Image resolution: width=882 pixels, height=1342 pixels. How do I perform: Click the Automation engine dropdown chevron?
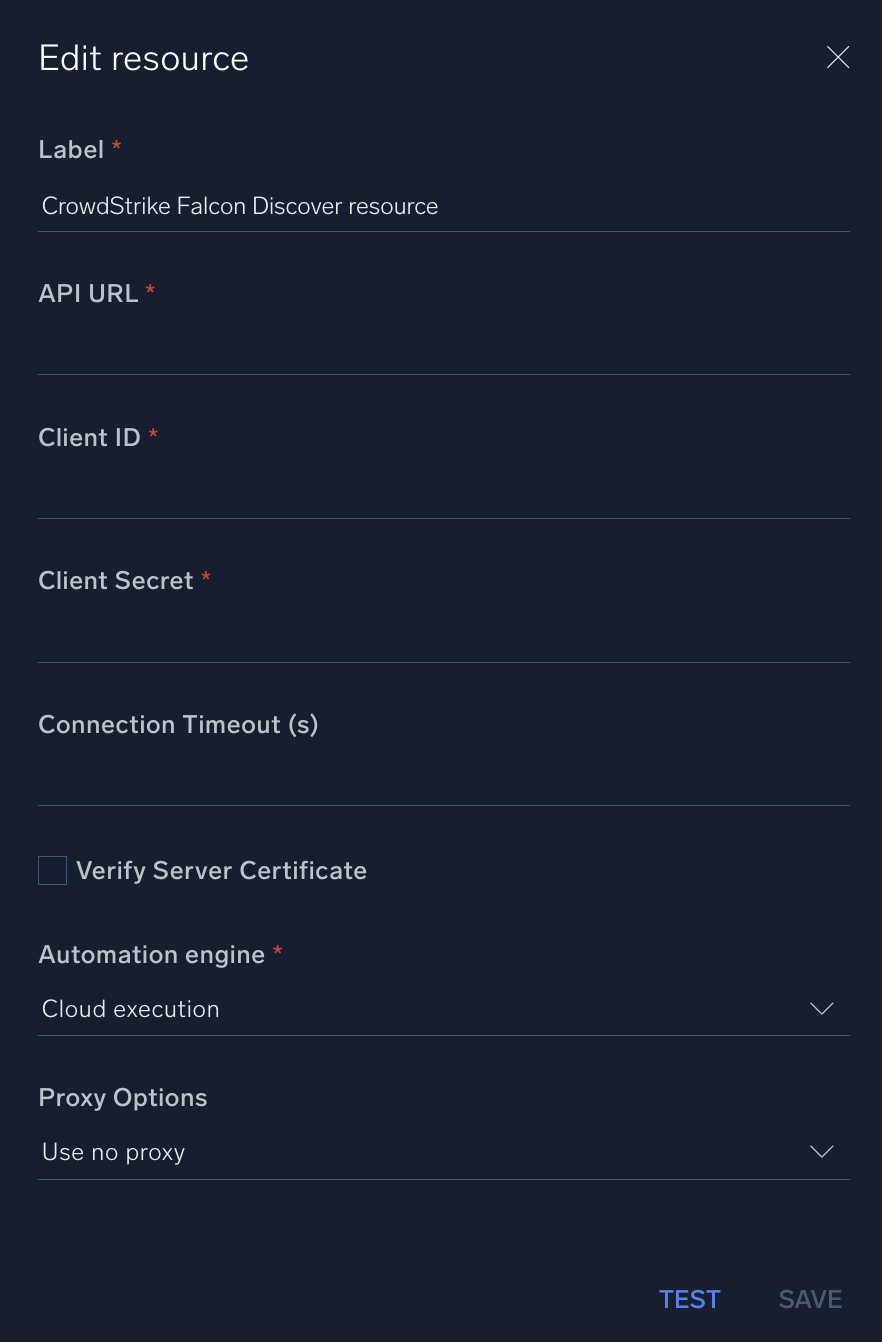pyautogui.click(x=821, y=1009)
